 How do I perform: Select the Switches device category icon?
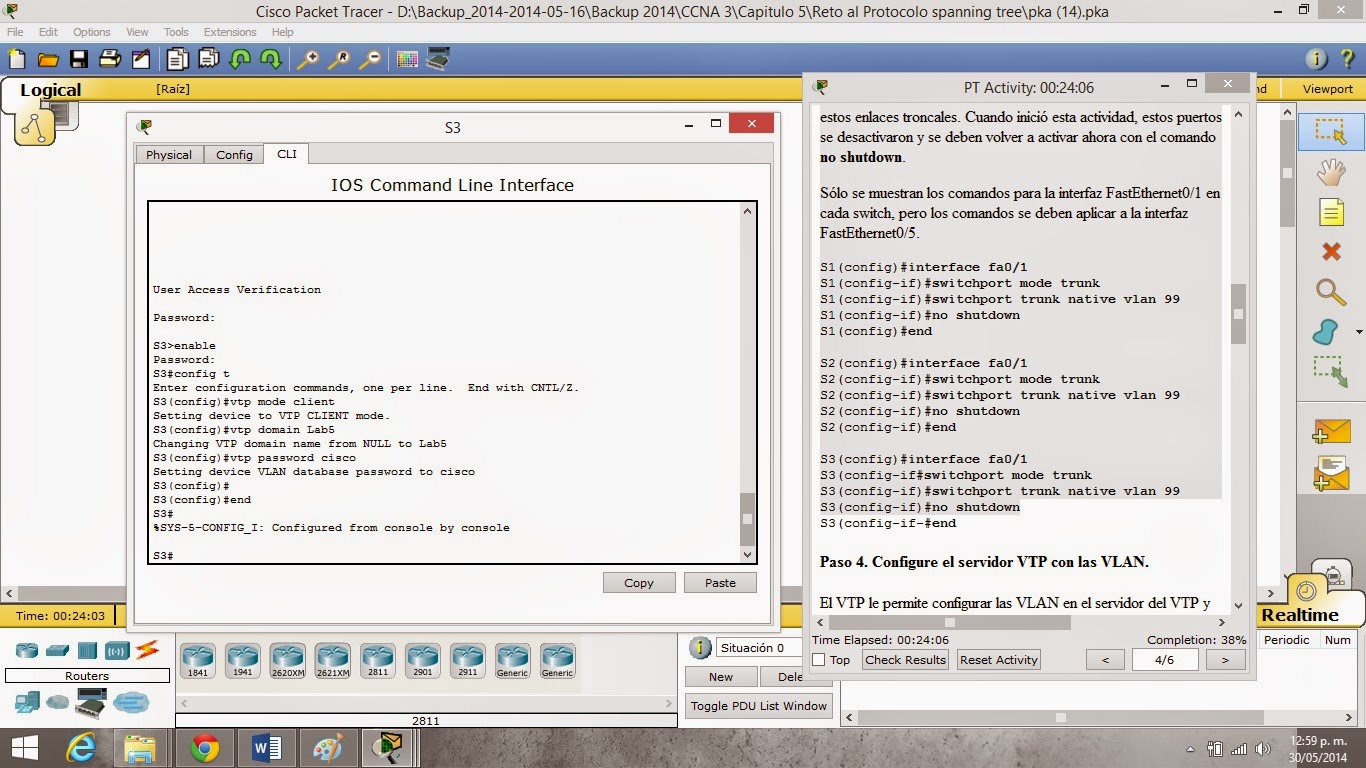(57, 650)
